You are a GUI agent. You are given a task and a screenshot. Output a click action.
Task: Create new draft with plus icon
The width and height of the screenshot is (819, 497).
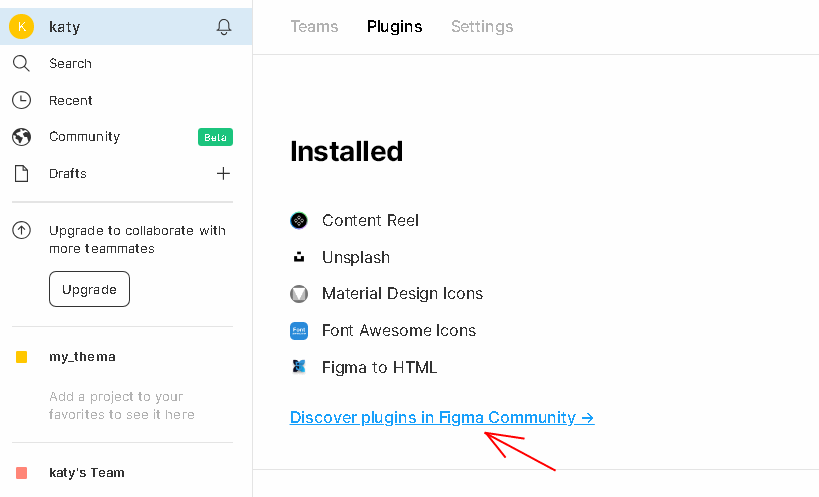point(223,173)
